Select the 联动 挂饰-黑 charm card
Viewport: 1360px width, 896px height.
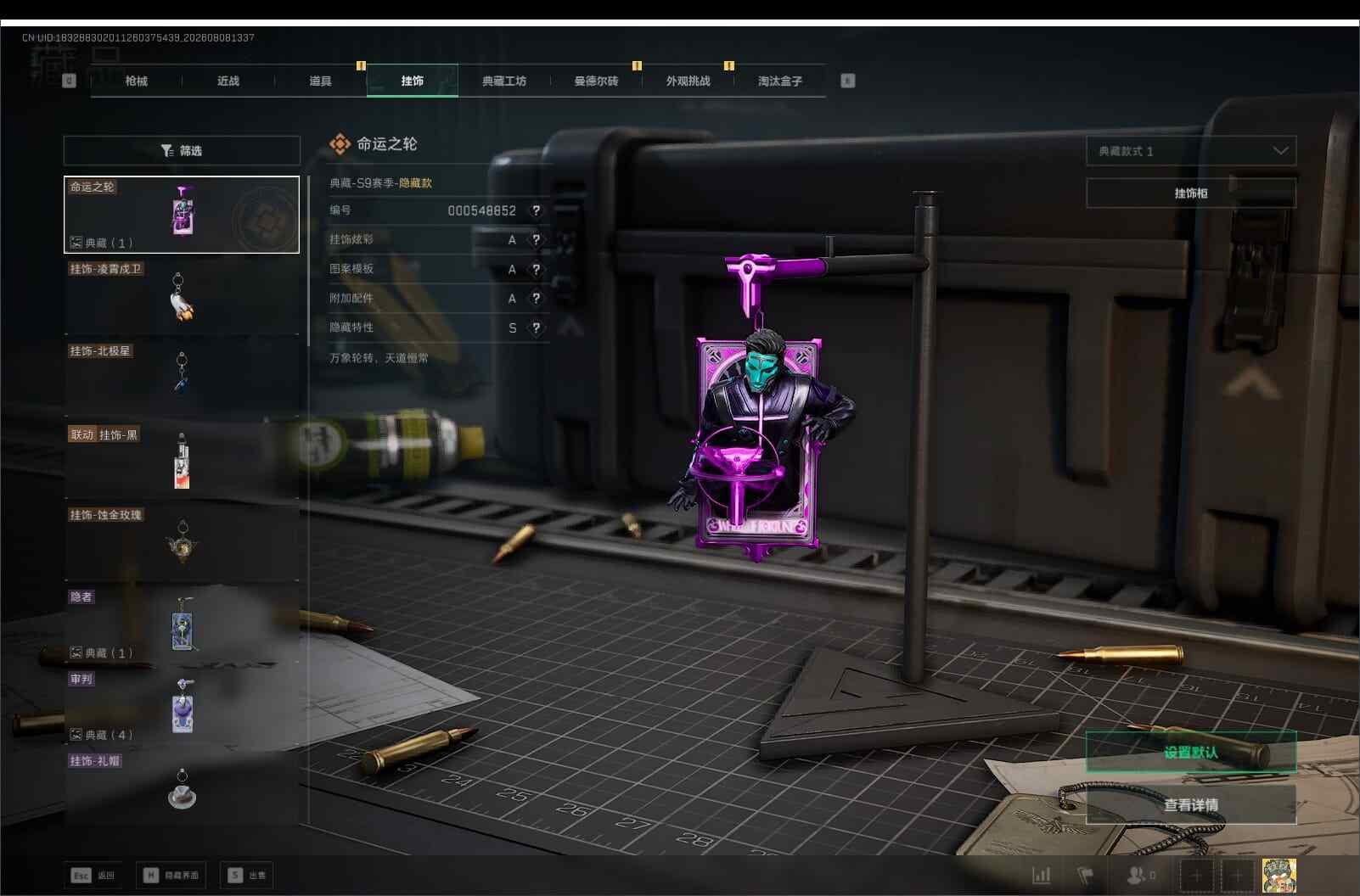[182, 462]
